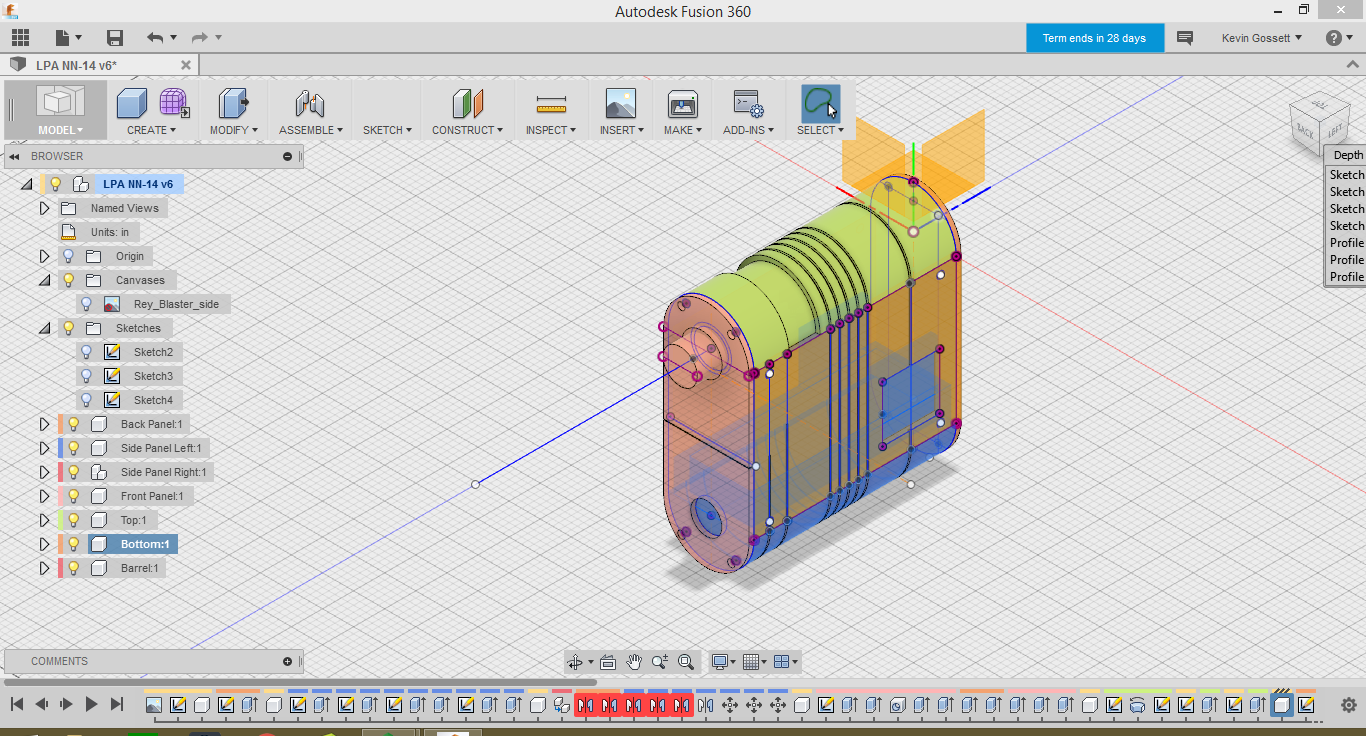Click the Inspect measure ruler icon

tap(551, 103)
